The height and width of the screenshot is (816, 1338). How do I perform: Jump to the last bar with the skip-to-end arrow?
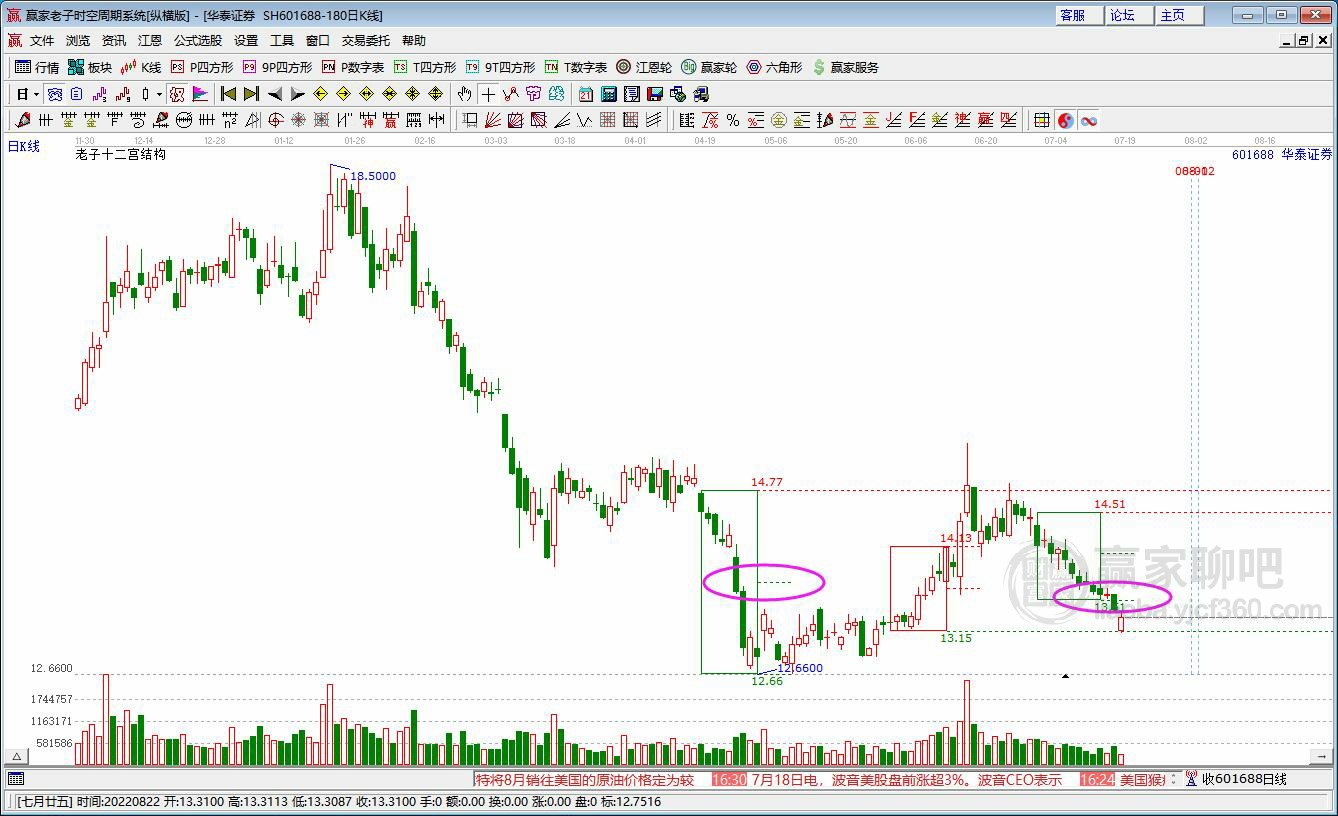point(251,94)
